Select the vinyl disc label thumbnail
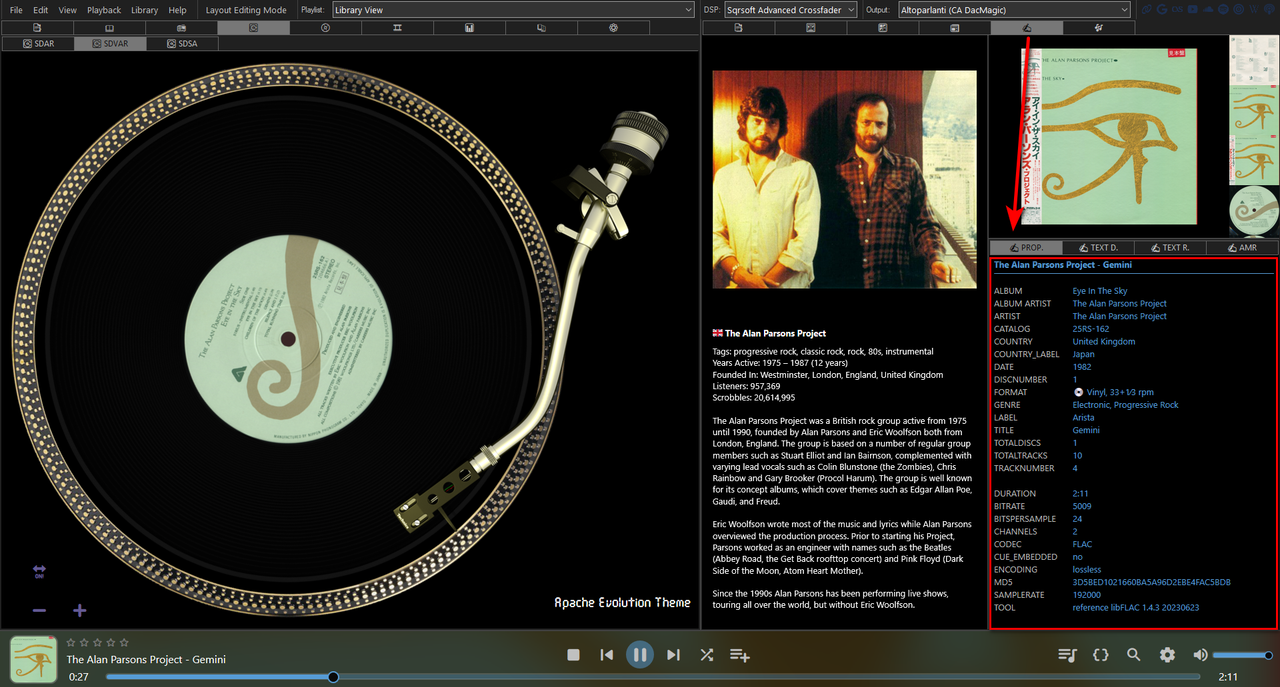The width and height of the screenshot is (1280, 687). [1253, 211]
